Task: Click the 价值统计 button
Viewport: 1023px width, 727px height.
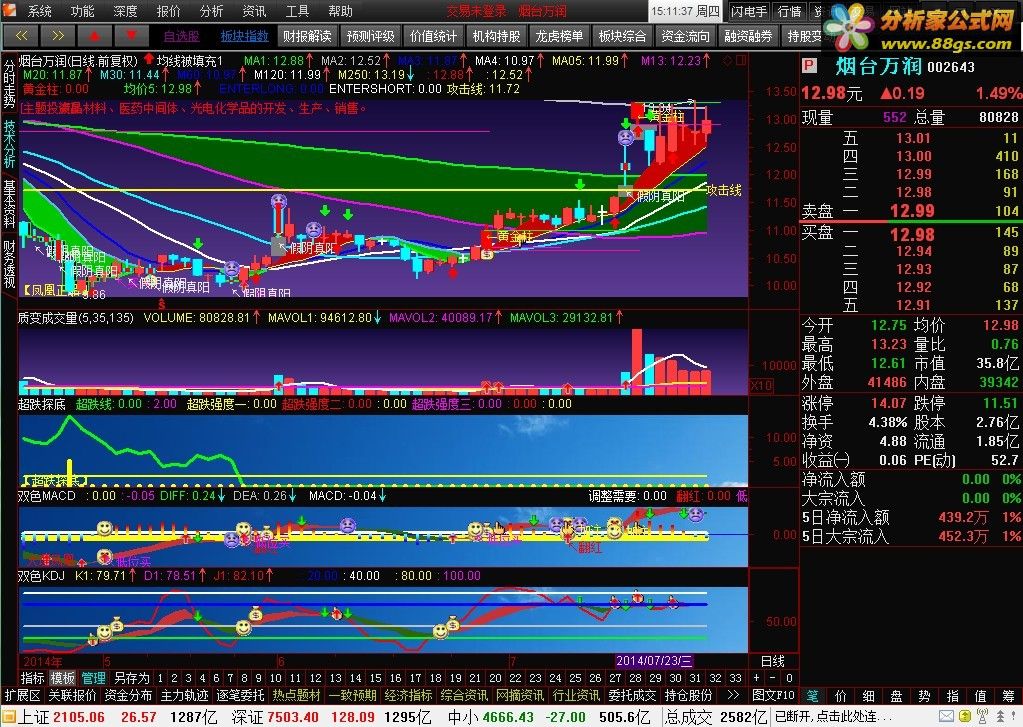Action: (433, 36)
